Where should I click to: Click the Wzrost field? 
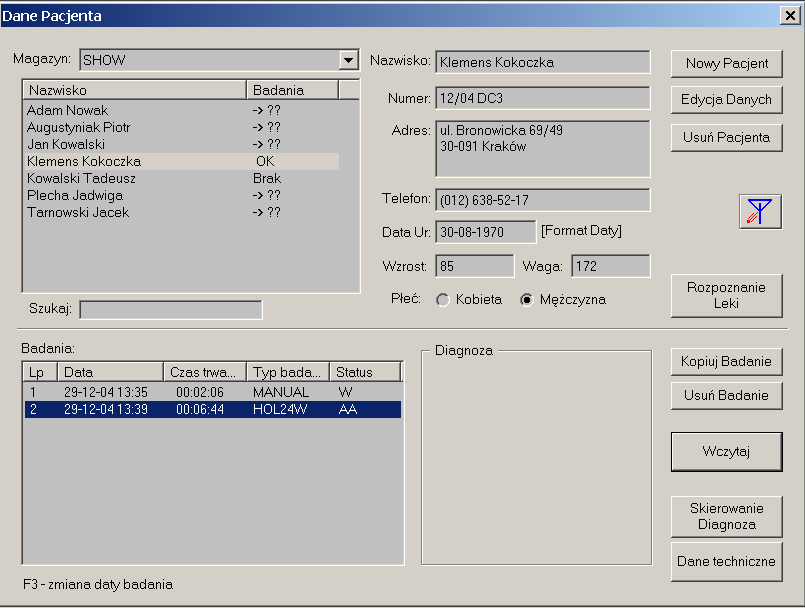pyautogui.click(x=474, y=266)
